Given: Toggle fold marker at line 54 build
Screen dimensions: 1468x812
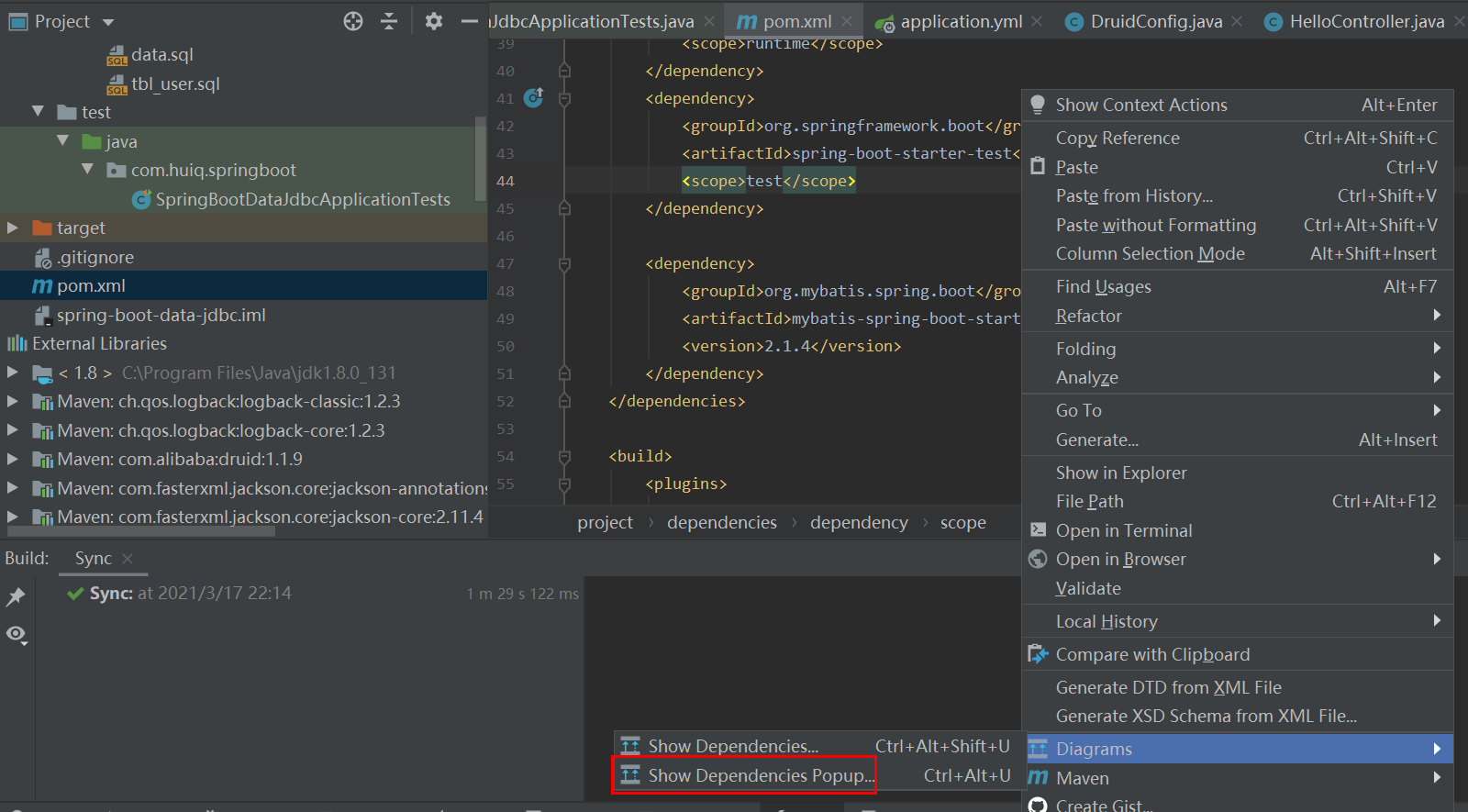Looking at the screenshot, I should [564, 457].
